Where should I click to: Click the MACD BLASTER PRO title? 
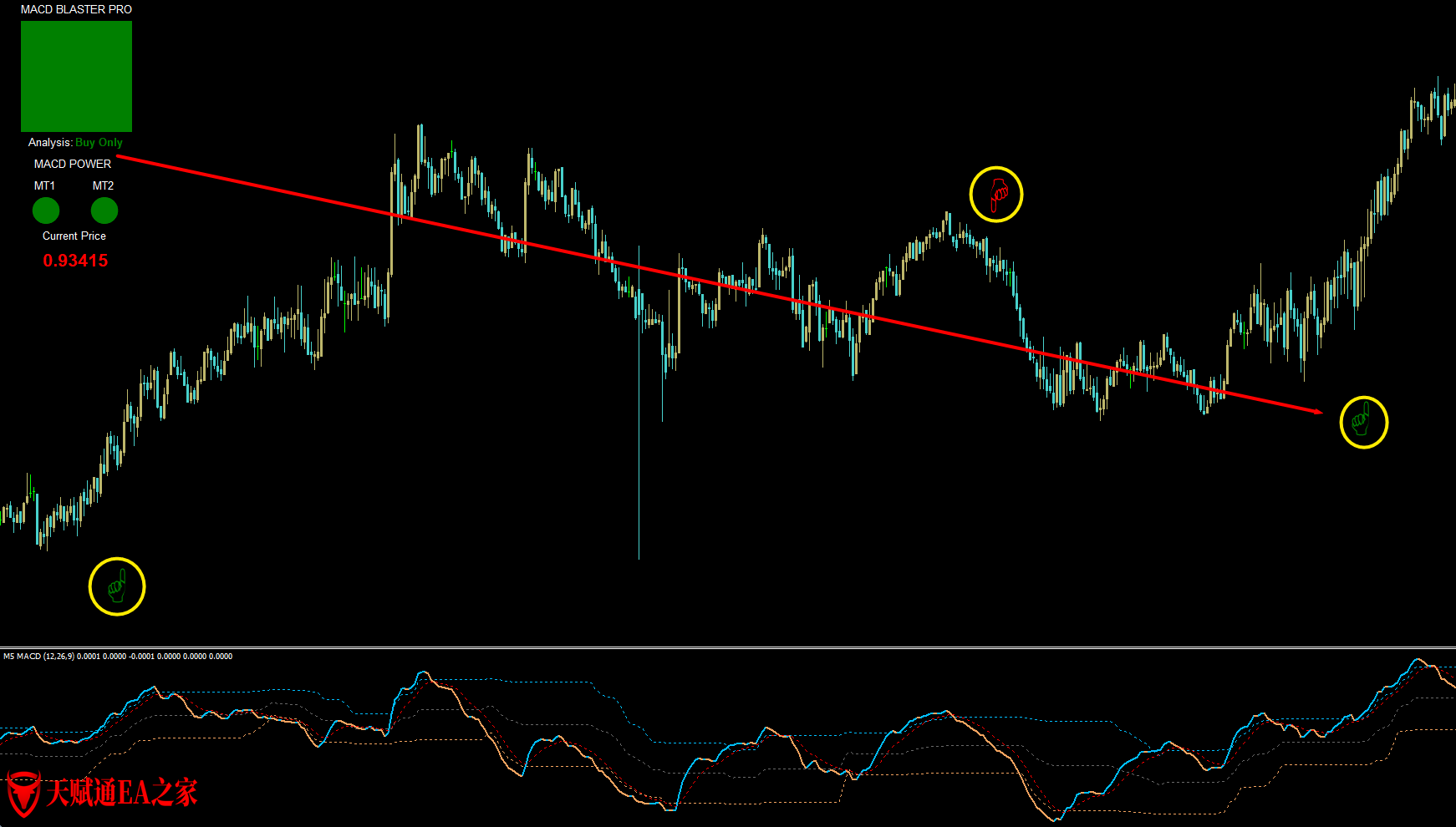pyautogui.click(x=76, y=9)
